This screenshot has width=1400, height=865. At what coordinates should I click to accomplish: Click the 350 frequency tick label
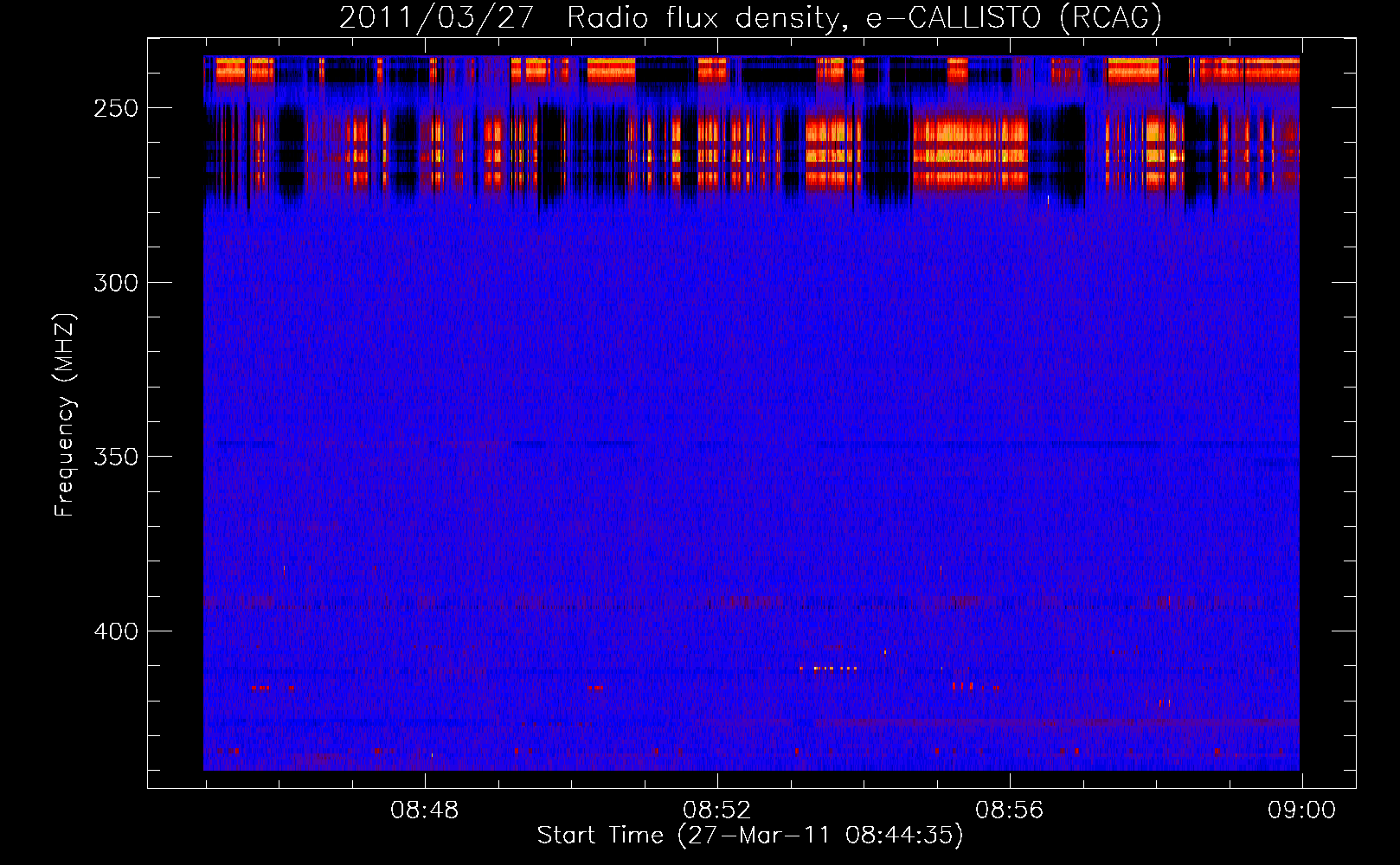point(116,457)
